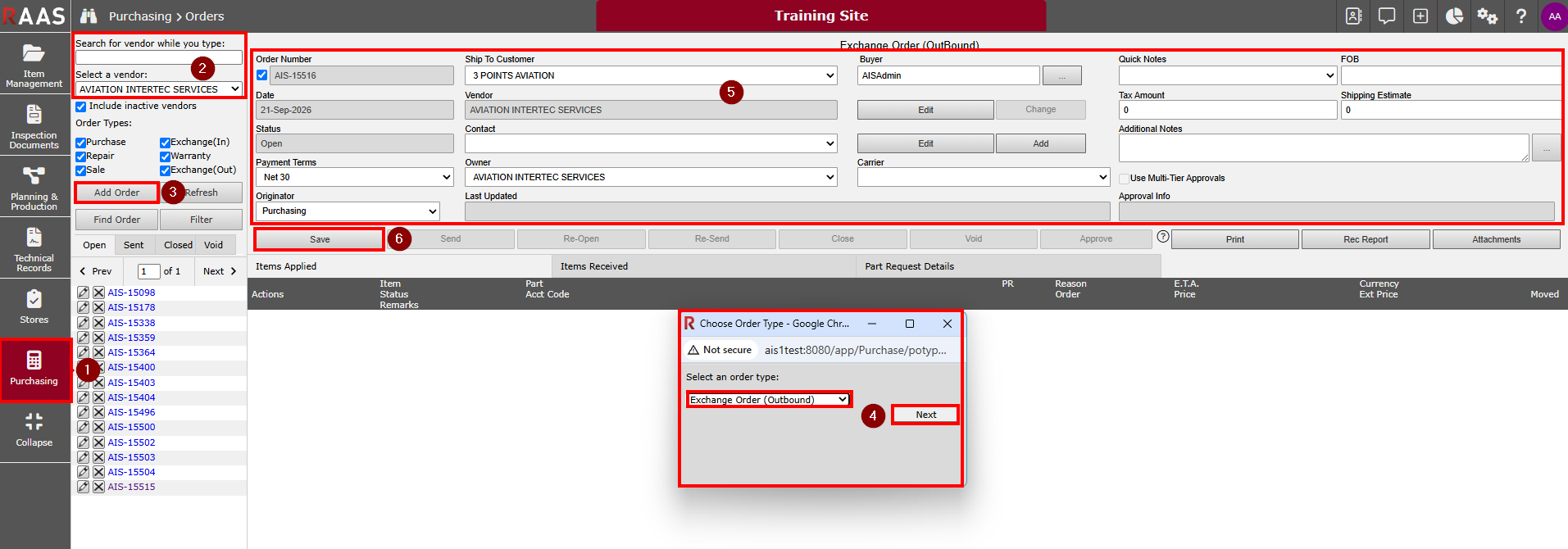This screenshot has width=1568, height=549.
Task: Open the Select a vendor dropdown
Action: coord(159,89)
